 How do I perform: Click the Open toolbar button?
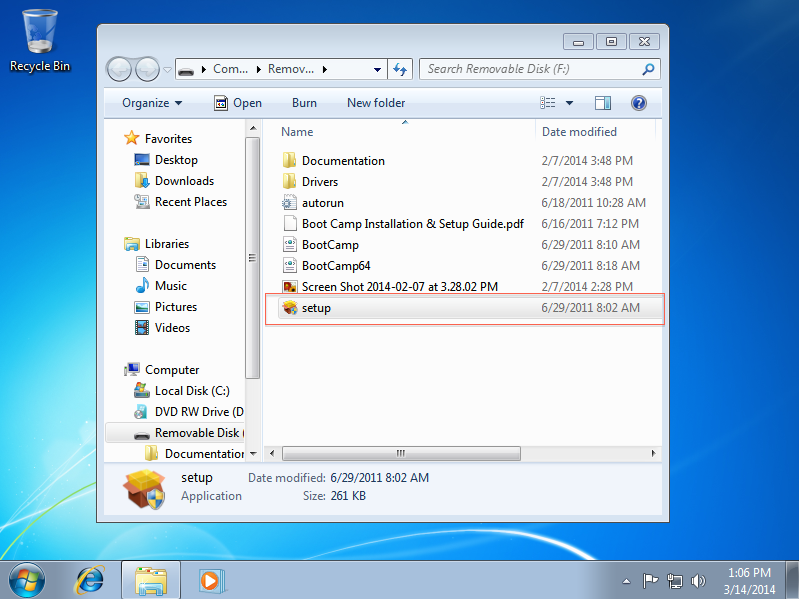click(x=237, y=103)
